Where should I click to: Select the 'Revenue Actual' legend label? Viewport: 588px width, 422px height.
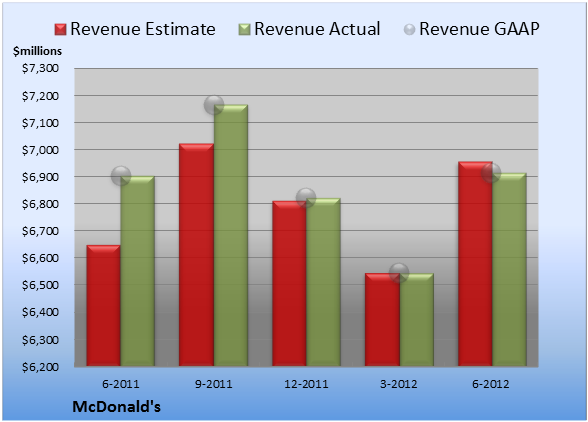pyautogui.click(x=317, y=29)
